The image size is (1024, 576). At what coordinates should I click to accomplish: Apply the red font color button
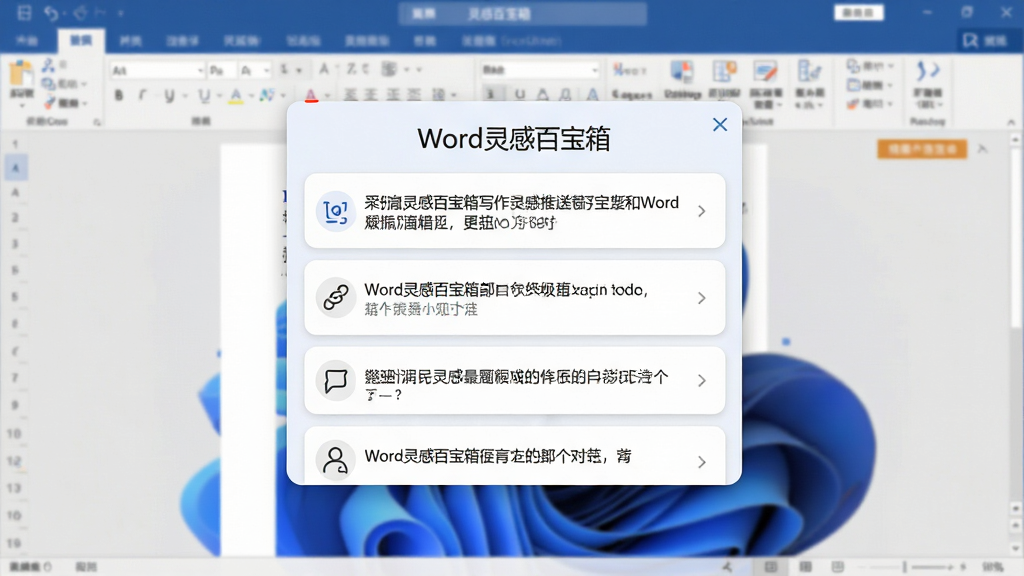click(312, 95)
